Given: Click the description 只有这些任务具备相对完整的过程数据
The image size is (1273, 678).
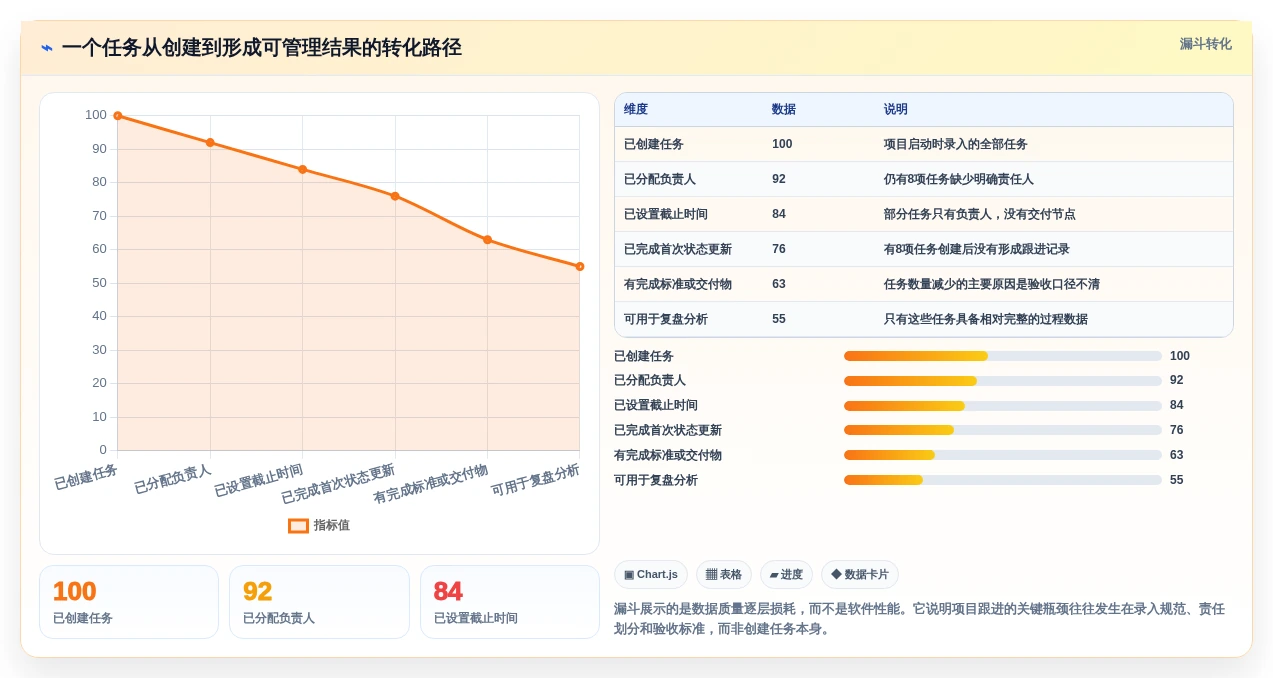Looking at the screenshot, I should (x=986, y=319).
